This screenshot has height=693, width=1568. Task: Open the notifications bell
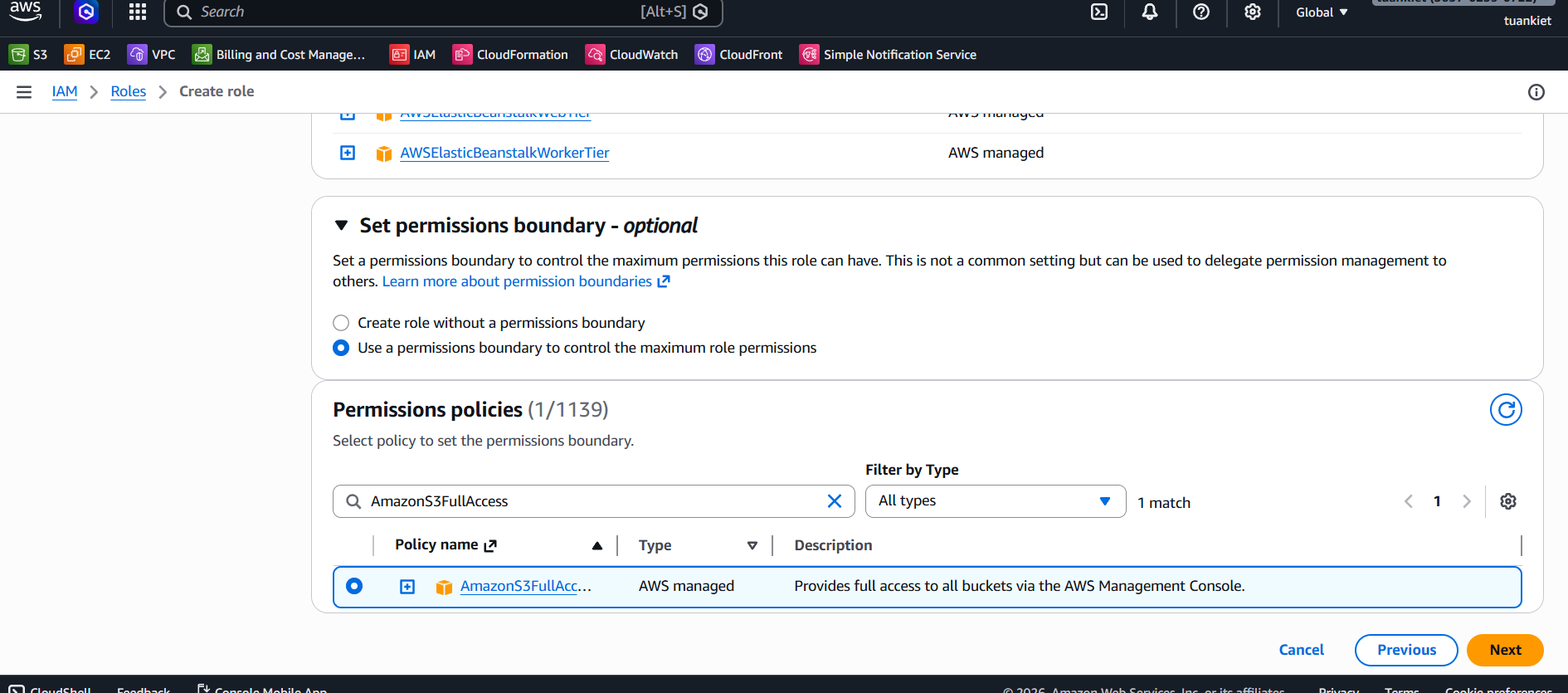tap(1149, 12)
